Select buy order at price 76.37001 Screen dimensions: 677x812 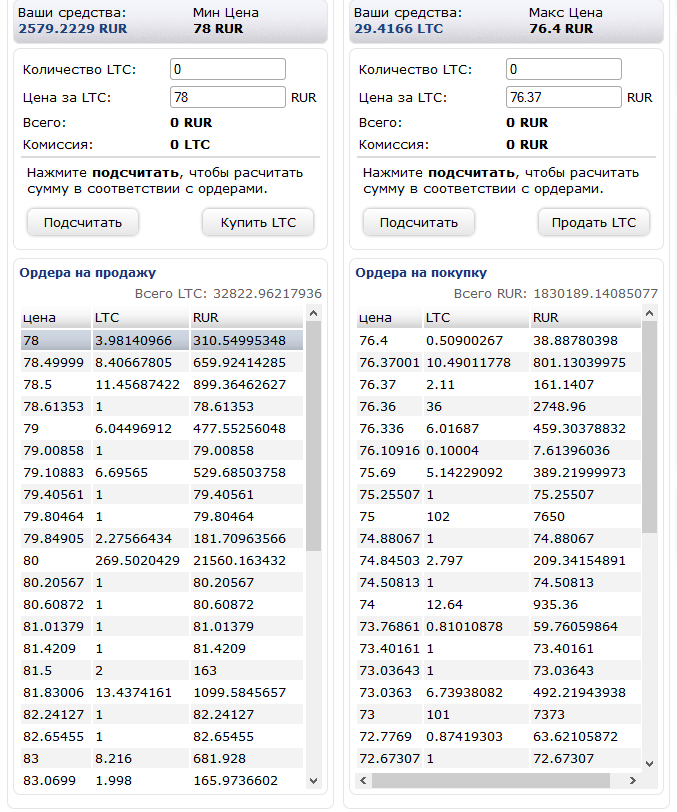pyautogui.click(x=498, y=362)
